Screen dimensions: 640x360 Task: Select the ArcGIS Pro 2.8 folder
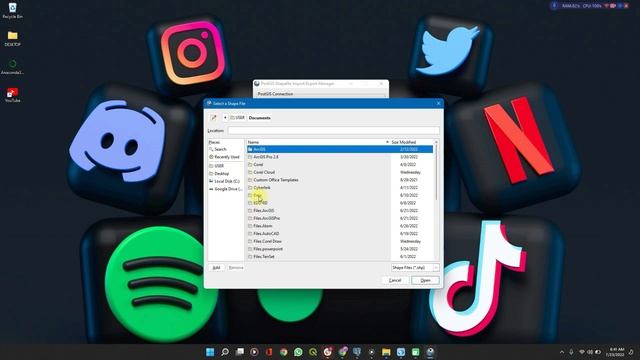click(x=340, y=157)
